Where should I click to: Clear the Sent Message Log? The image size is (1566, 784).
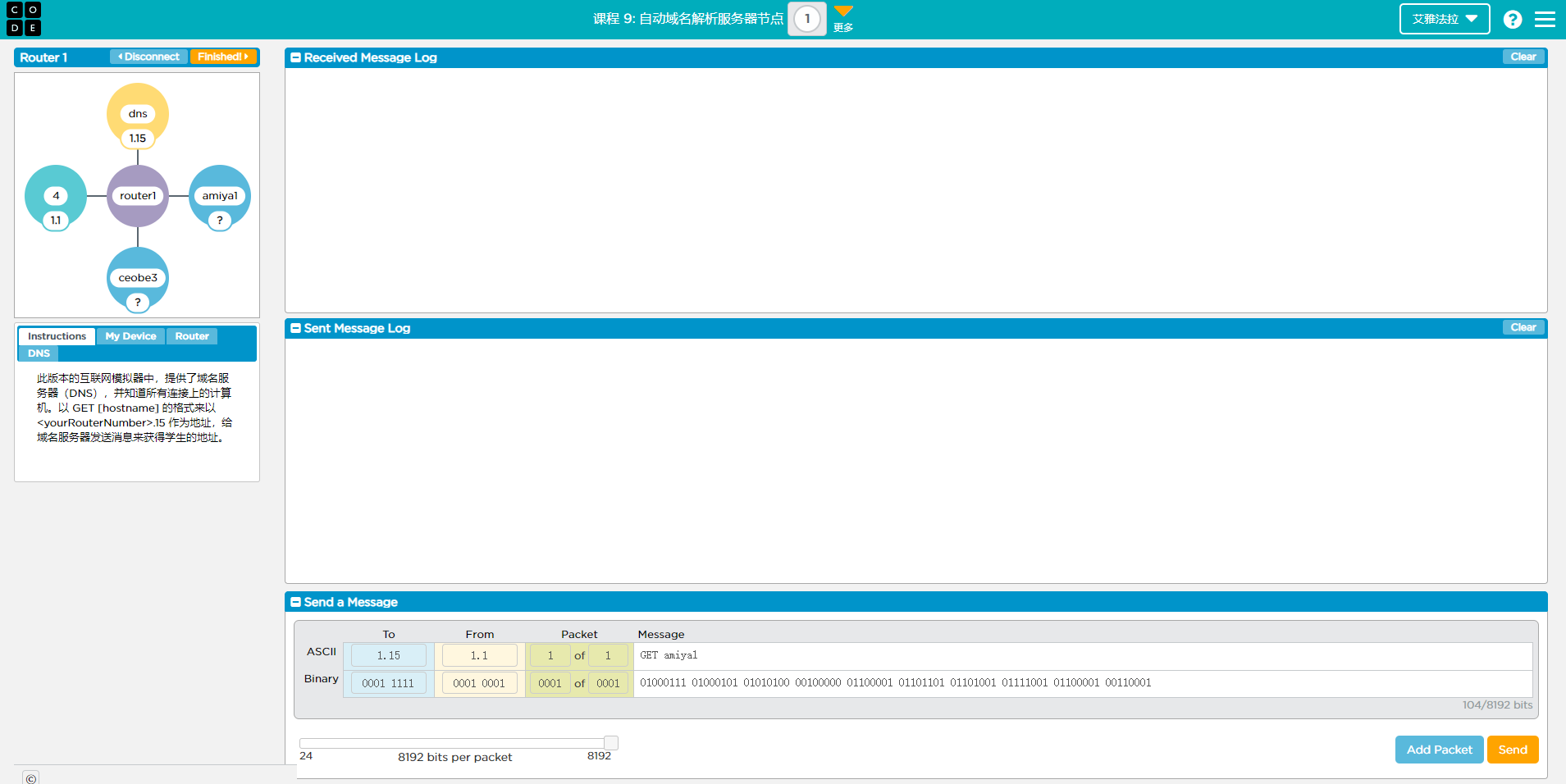click(1523, 327)
